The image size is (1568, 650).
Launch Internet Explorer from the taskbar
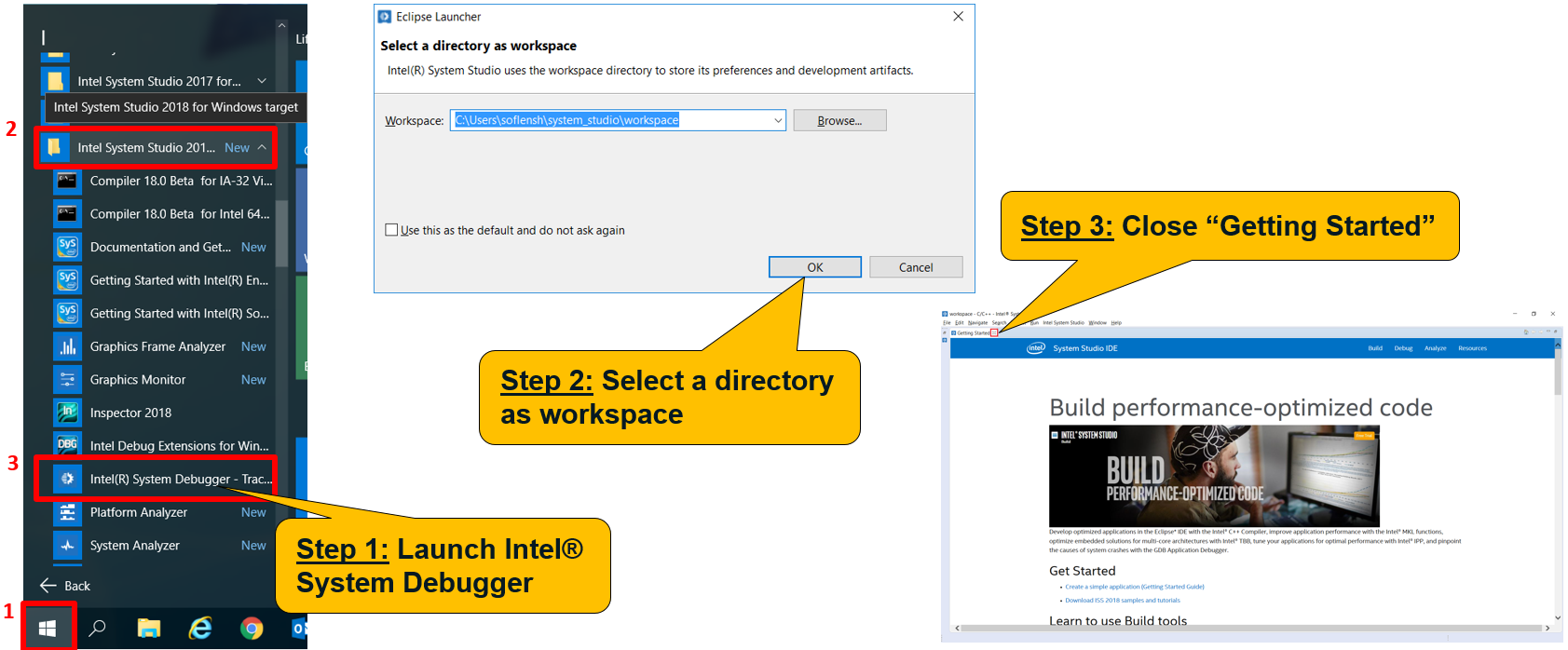[200, 629]
